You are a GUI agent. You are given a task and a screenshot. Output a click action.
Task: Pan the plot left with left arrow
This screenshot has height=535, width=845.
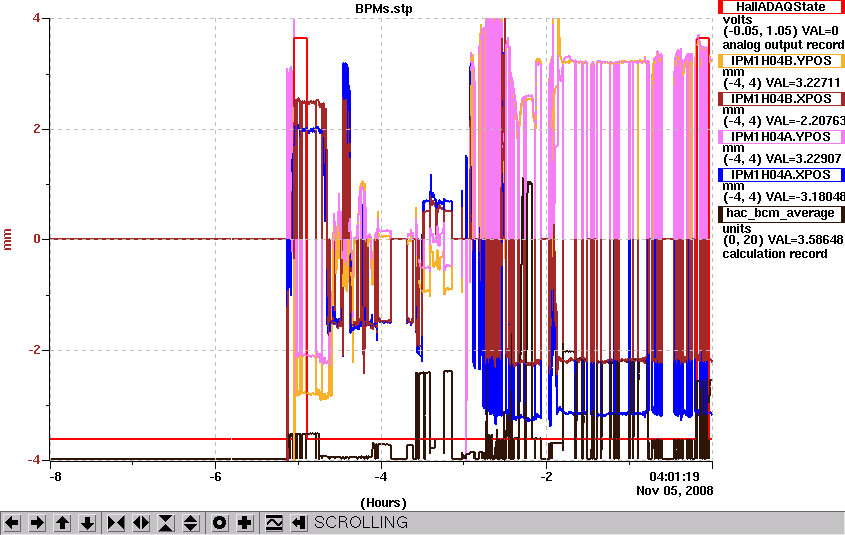click(x=12, y=523)
